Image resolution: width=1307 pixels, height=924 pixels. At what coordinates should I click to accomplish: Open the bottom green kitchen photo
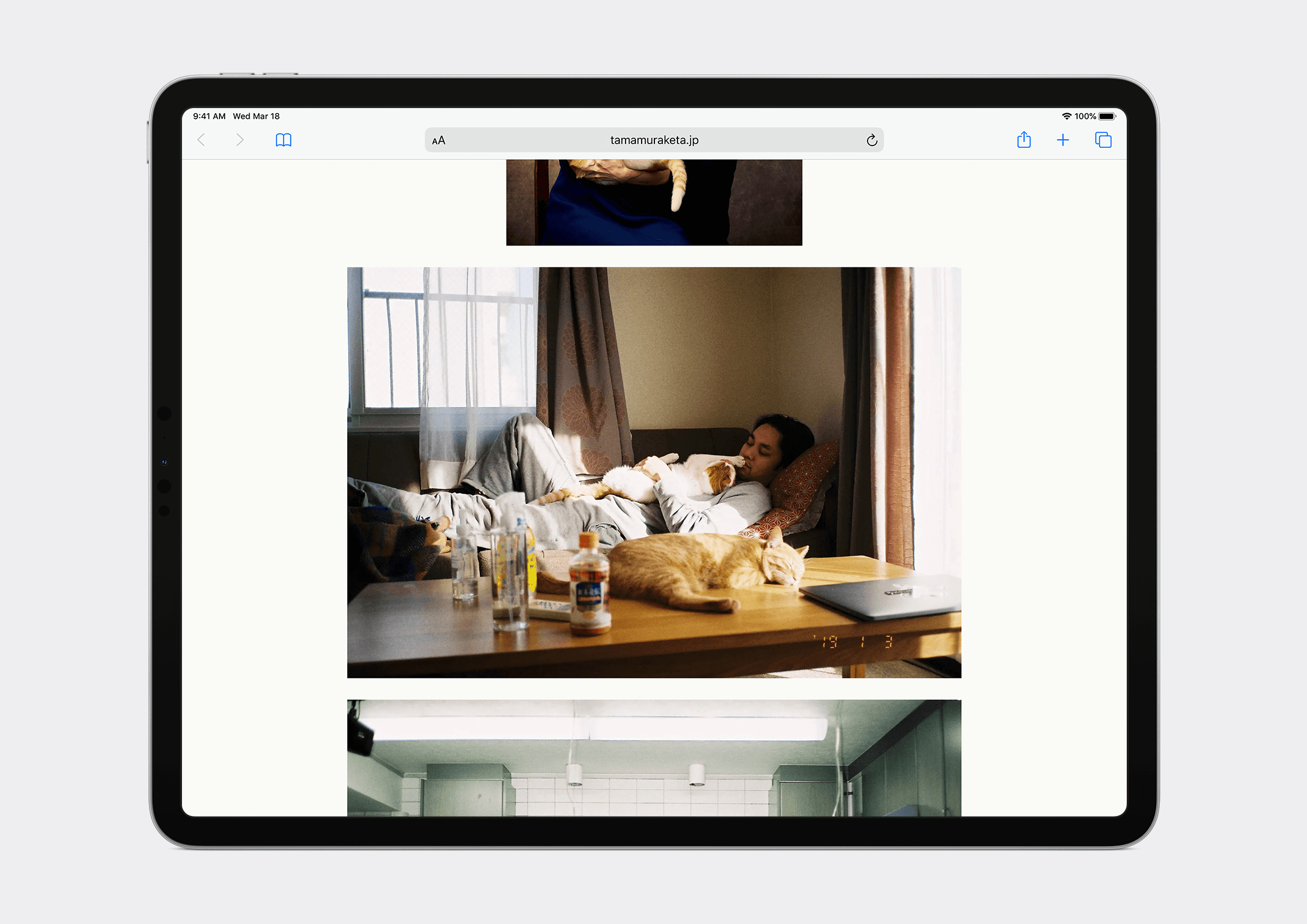click(x=654, y=758)
